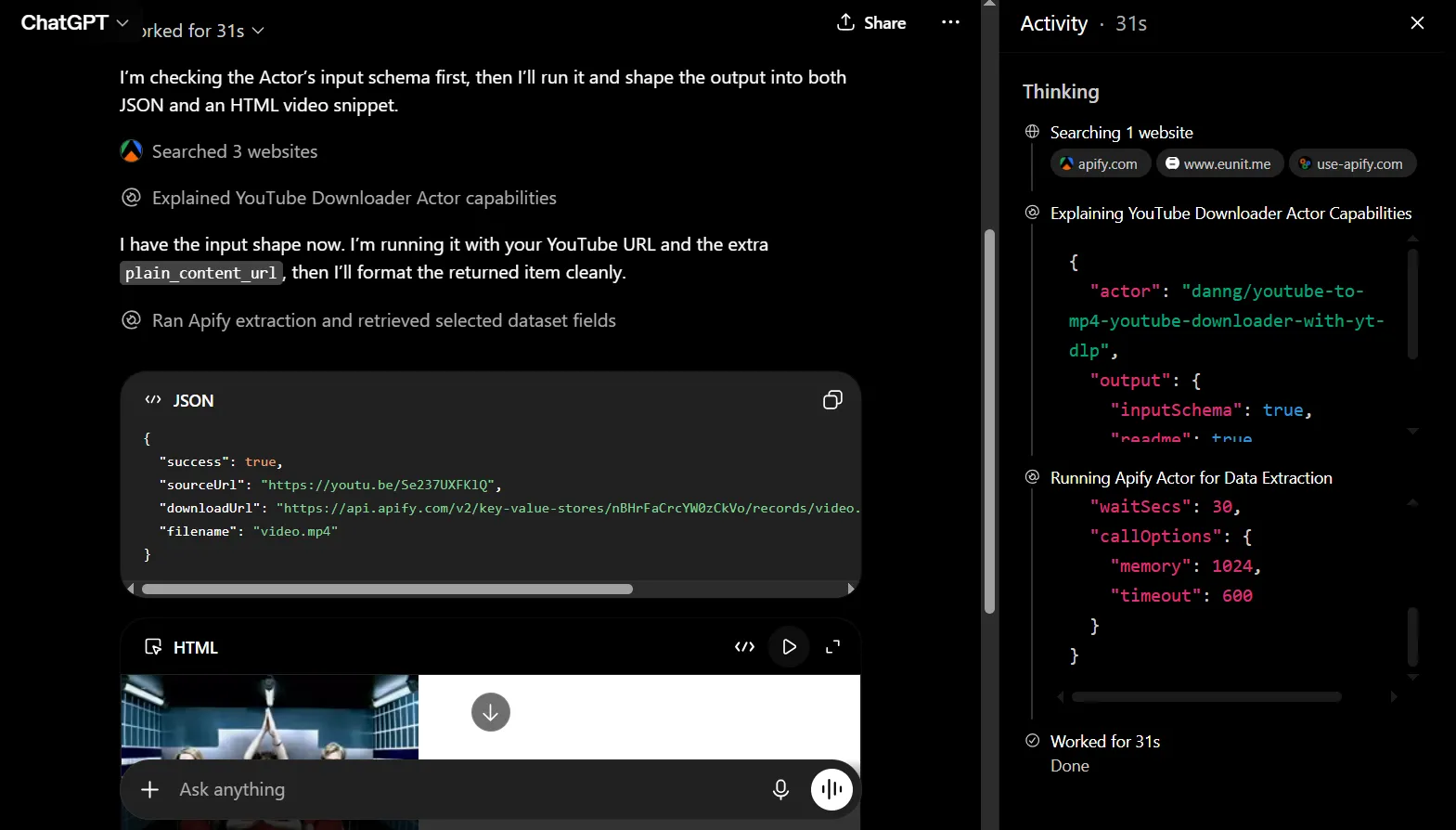Start voice mode with waveform button
Viewport: 1456px width, 830px height.
pos(831,789)
